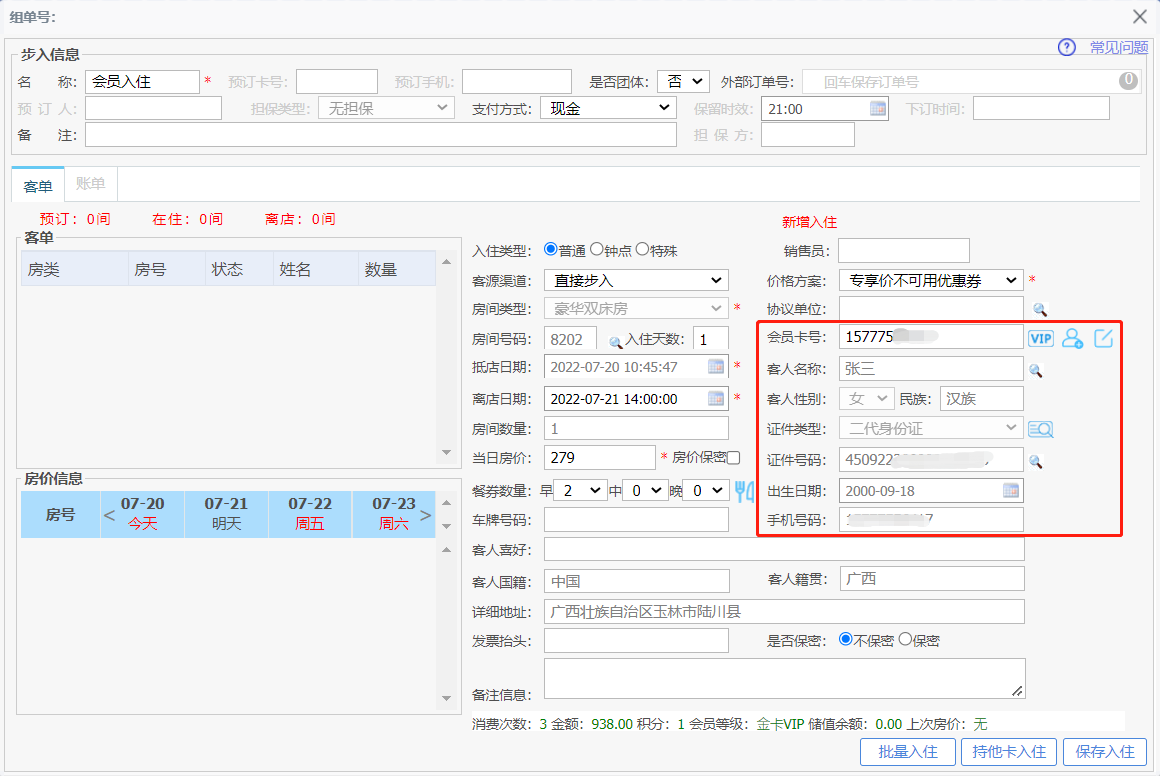This screenshot has height=776, width=1160.
Task: Tick the 房价保密 checkbox
Action: coord(733,458)
